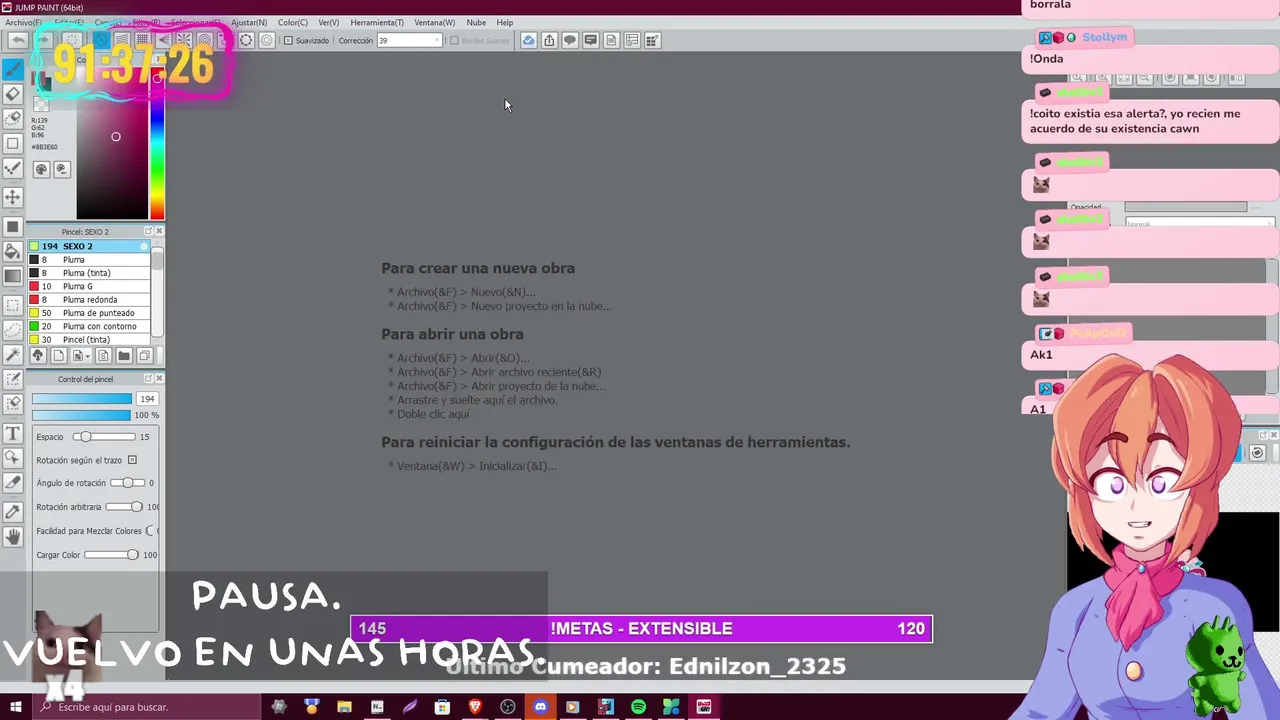Open the Ventana(W) menu
This screenshot has width=1280, height=720.
[x=434, y=22]
